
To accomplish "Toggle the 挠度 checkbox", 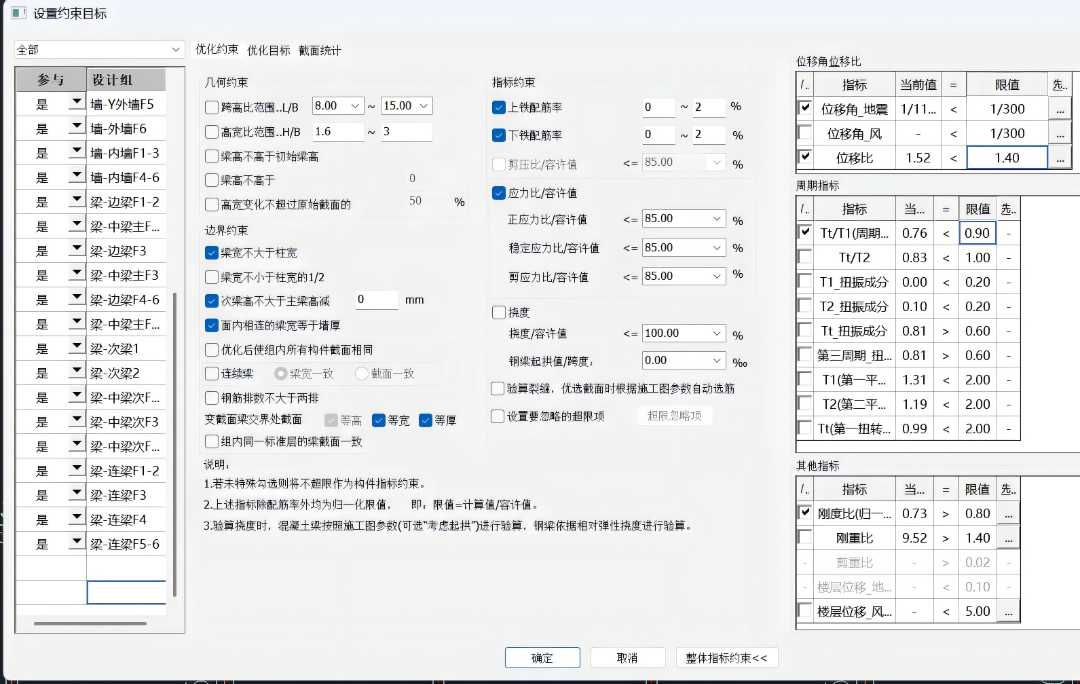I will (x=499, y=313).
